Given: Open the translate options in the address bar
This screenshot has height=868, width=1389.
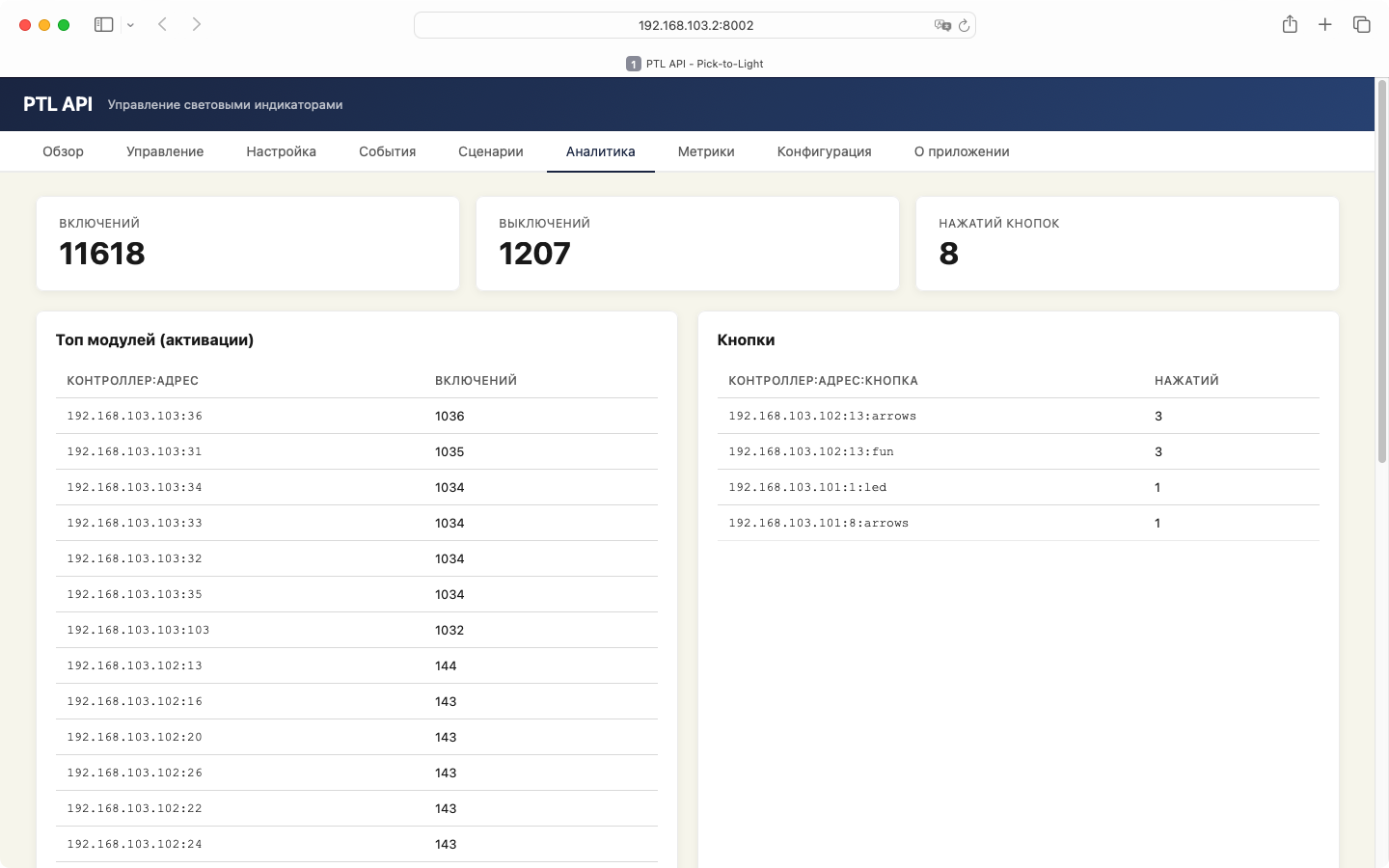Looking at the screenshot, I should [x=942, y=25].
